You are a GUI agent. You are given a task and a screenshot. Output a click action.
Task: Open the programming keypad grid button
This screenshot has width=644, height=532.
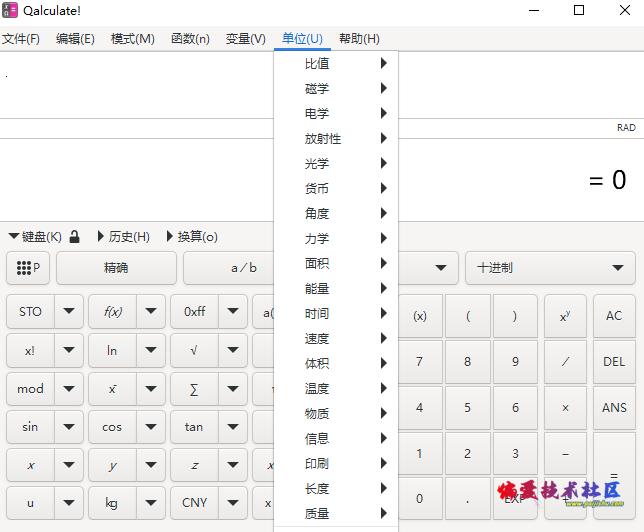click(x=28, y=268)
